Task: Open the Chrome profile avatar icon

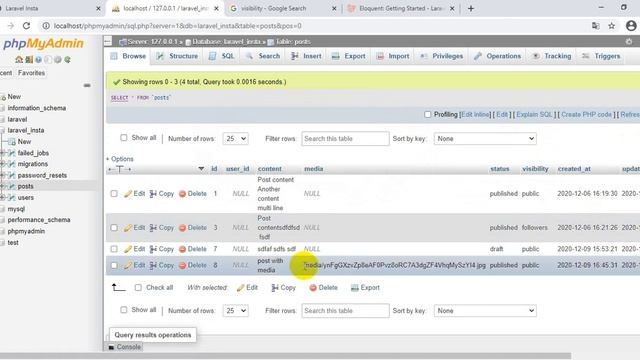Action: [631, 26]
